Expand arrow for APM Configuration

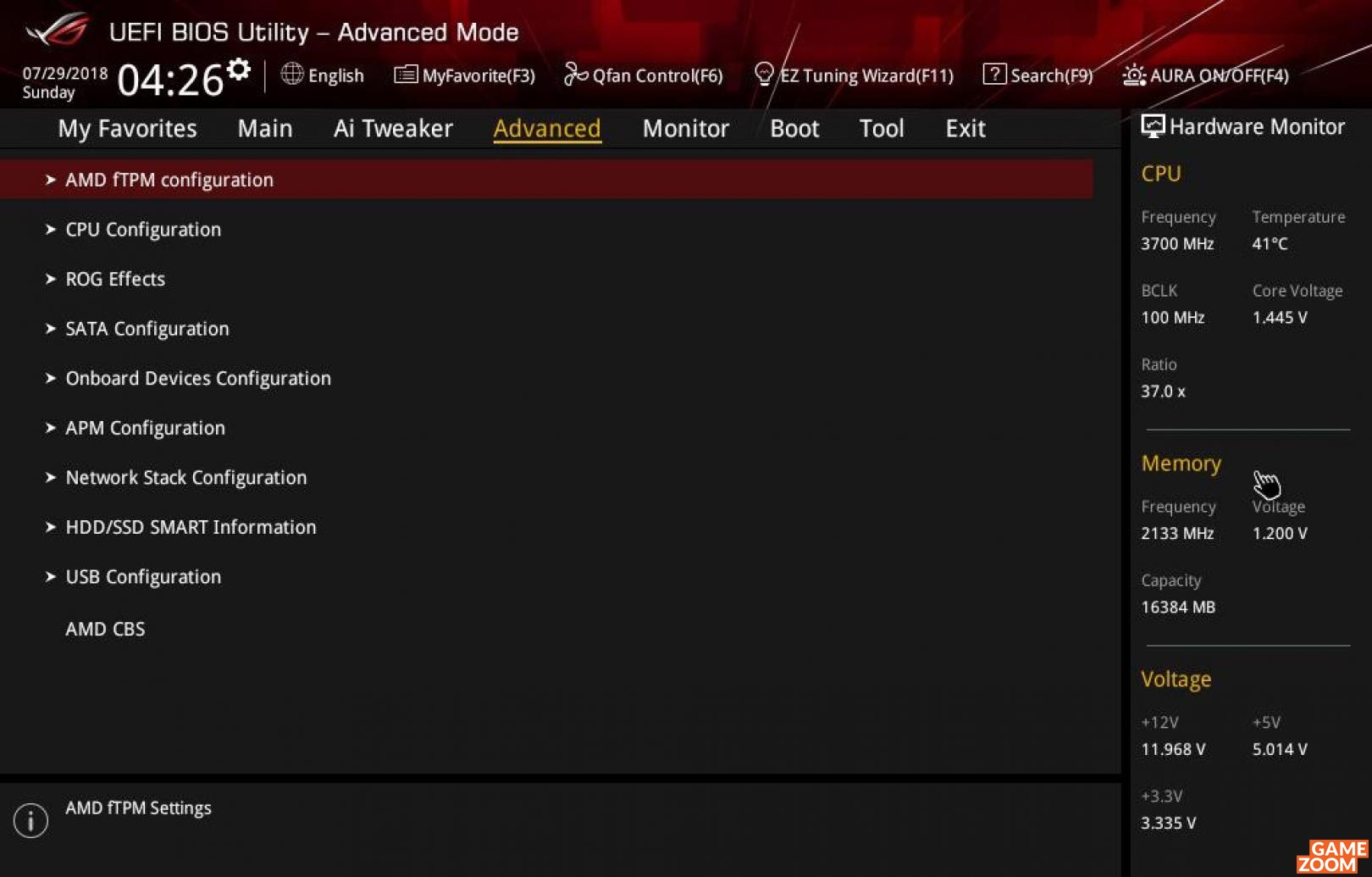pyautogui.click(x=50, y=427)
